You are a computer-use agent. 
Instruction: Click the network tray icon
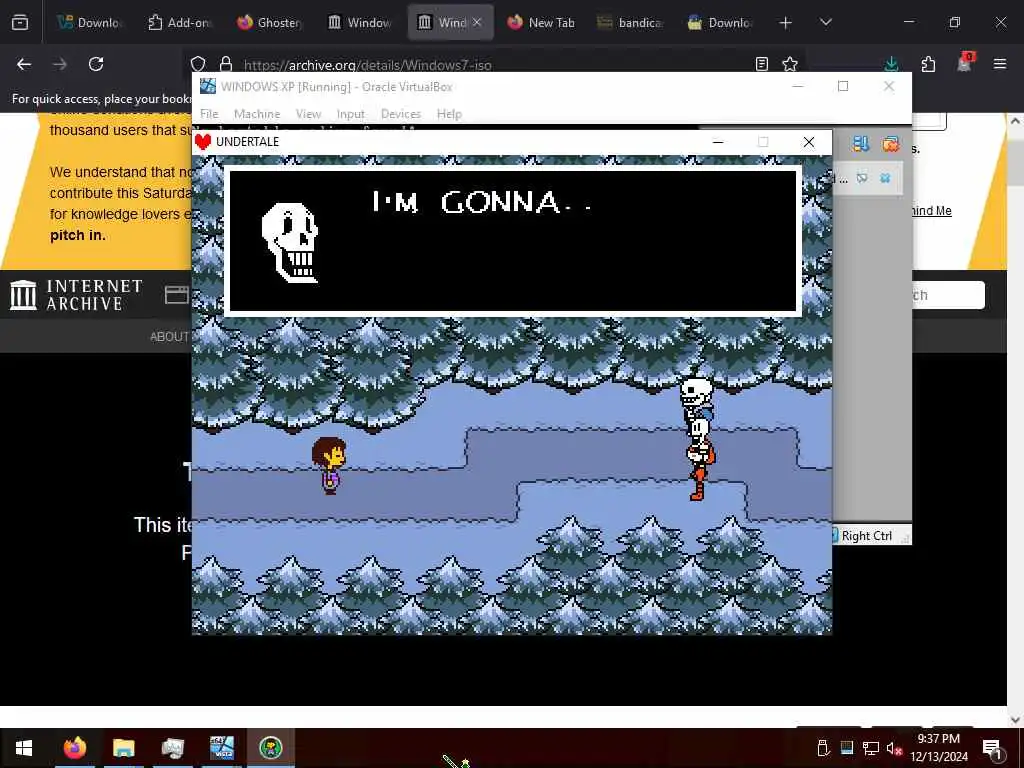click(x=870, y=748)
